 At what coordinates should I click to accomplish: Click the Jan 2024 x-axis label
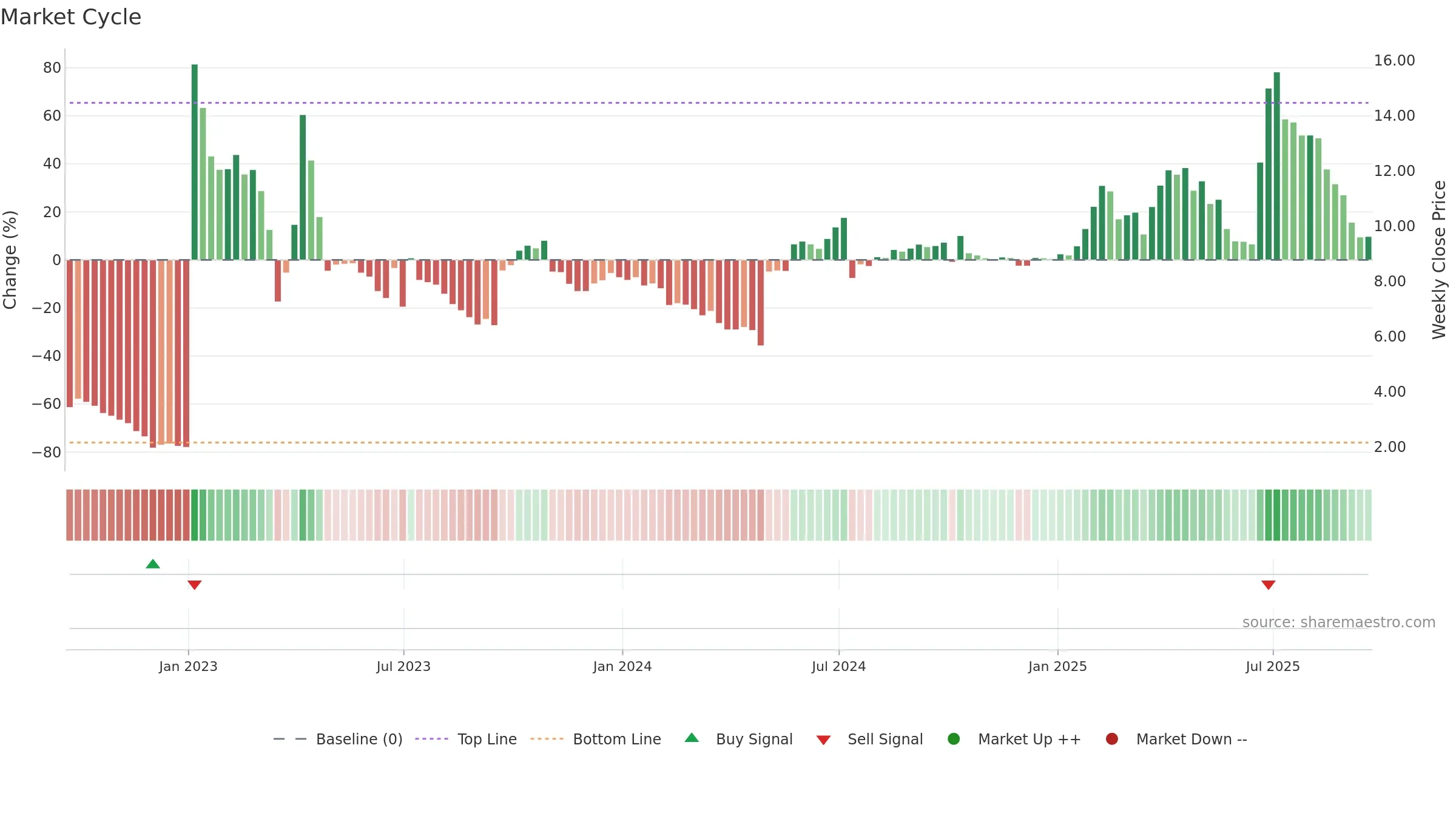click(622, 666)
